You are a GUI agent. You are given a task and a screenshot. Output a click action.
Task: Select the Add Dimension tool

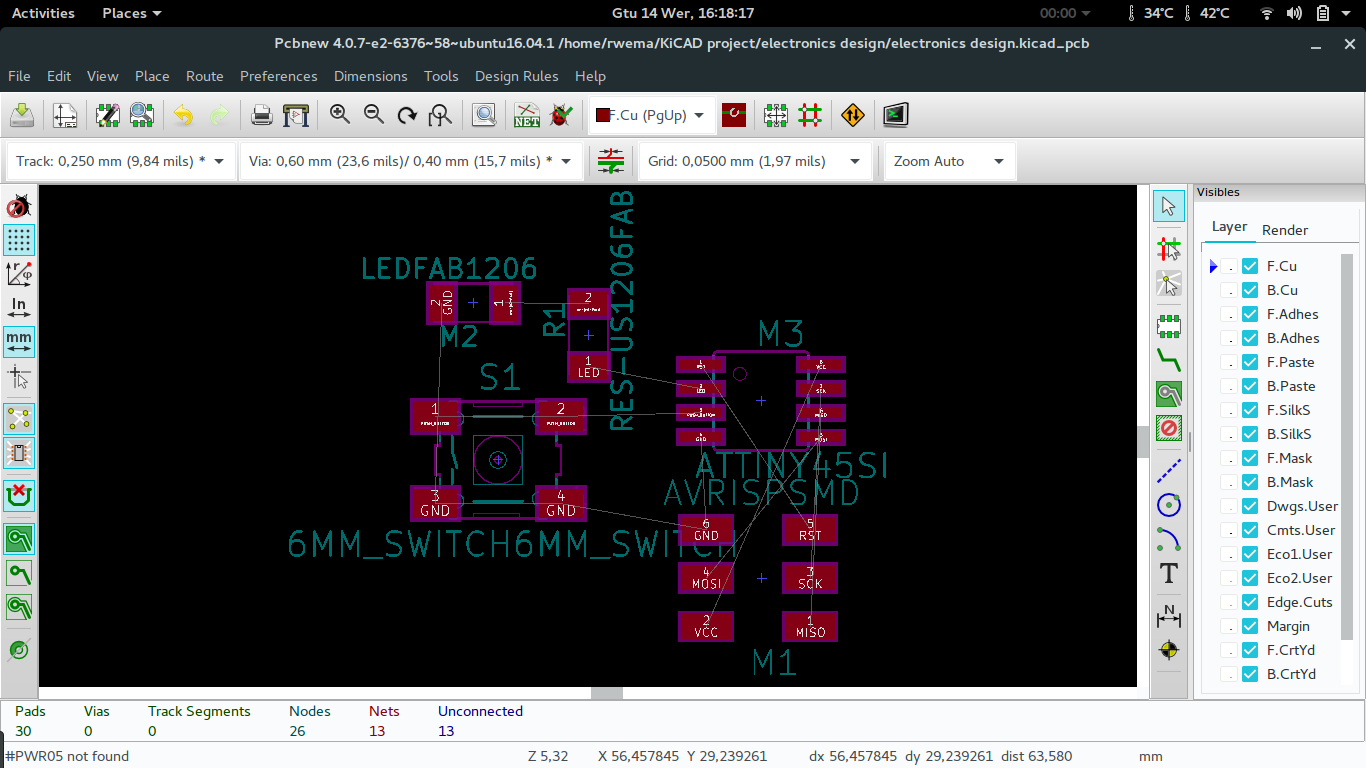[x=1168, y=617]
